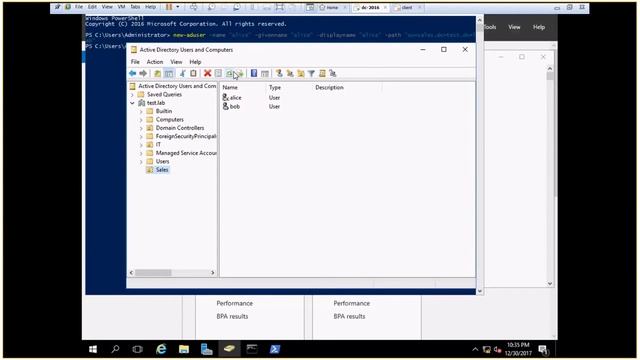Viewport: 640px width, 360px height.
Task: Collapse the test.lab domain node
Action: tap(132, 103)
